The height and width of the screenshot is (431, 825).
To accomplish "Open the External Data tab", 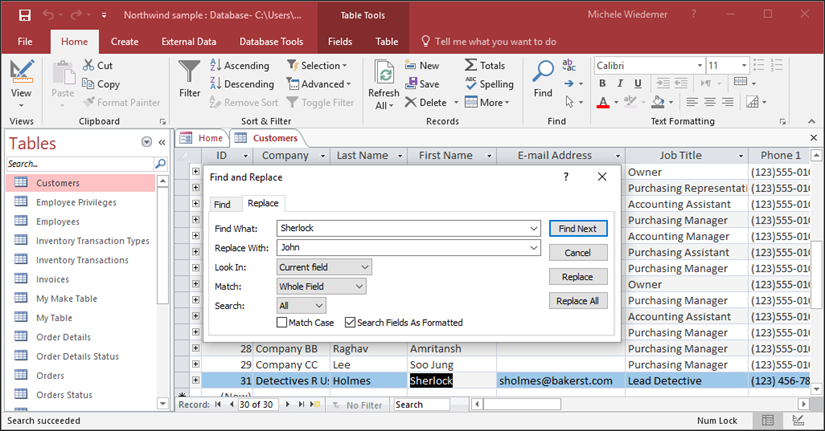I will (189, 42).
